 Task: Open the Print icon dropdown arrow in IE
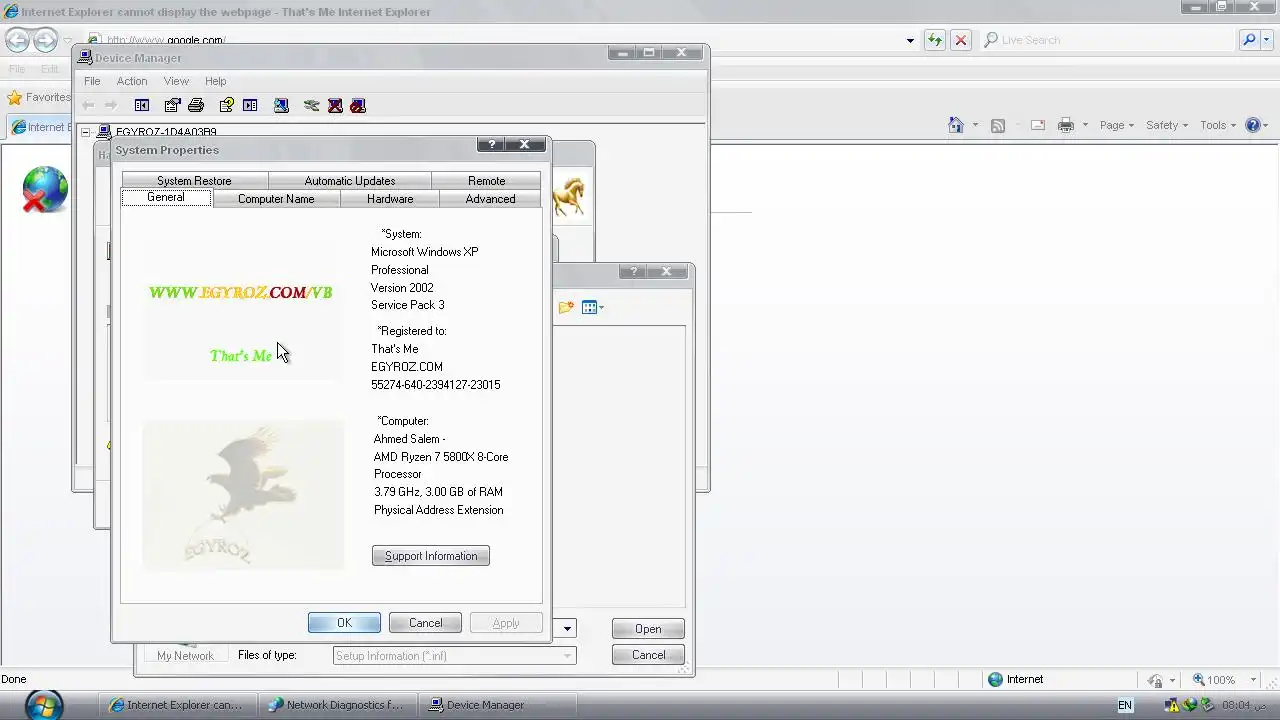[x=1084, y=126]
